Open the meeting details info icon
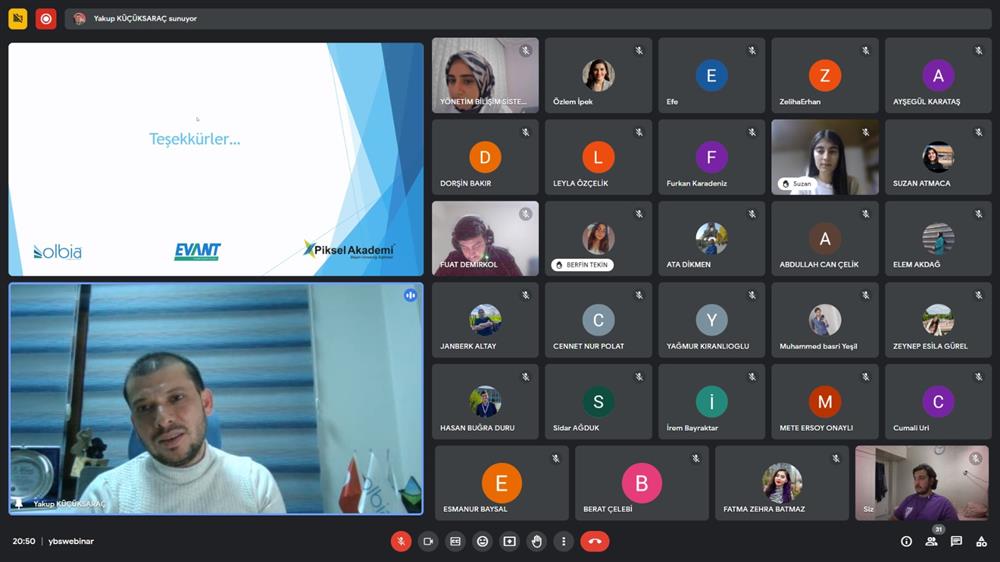The height and width of the screenshot is (562, 1000). pyautogui.click(x=906, y=541)
